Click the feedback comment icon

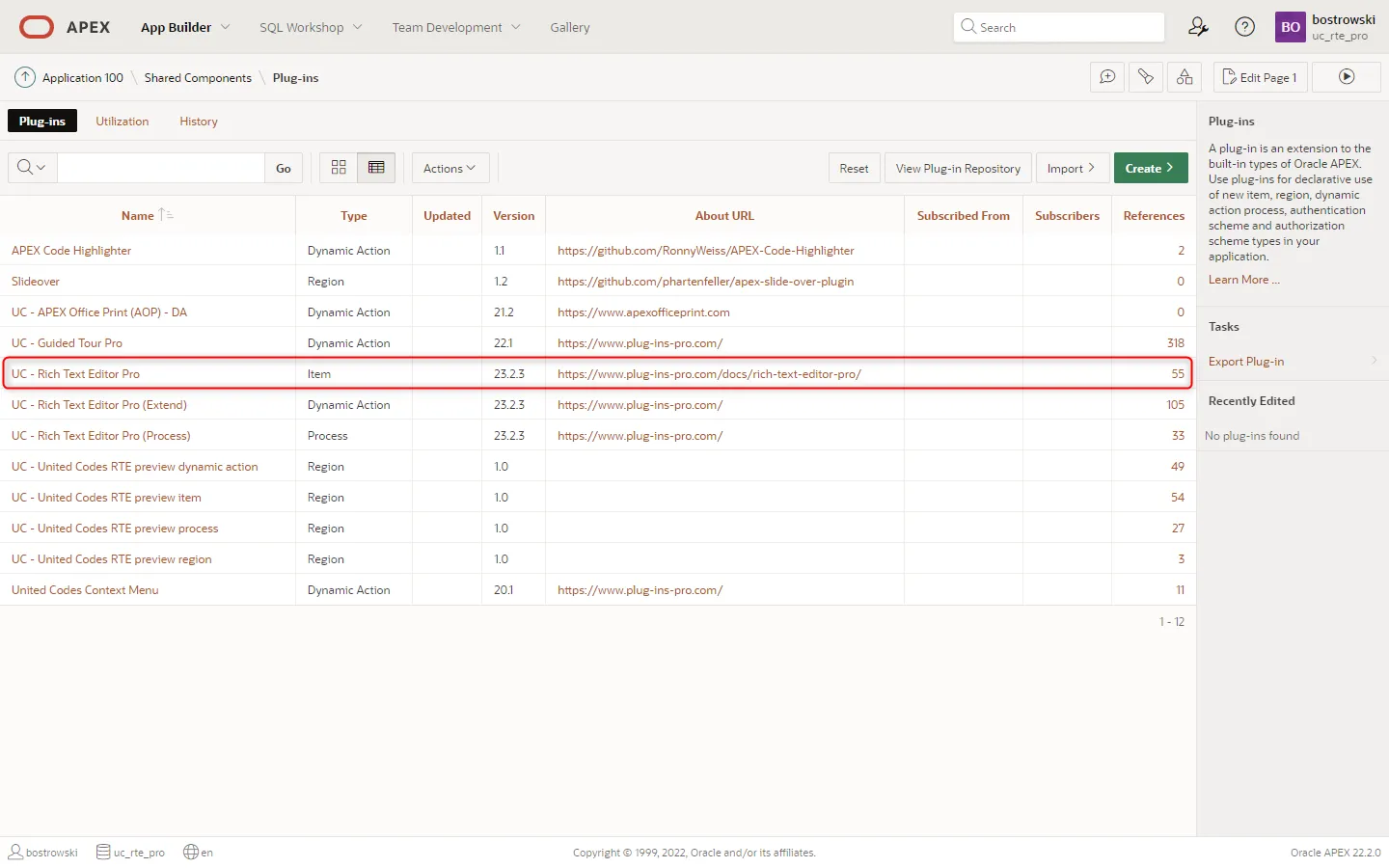pyautogui.click(x=1107, y=77)
